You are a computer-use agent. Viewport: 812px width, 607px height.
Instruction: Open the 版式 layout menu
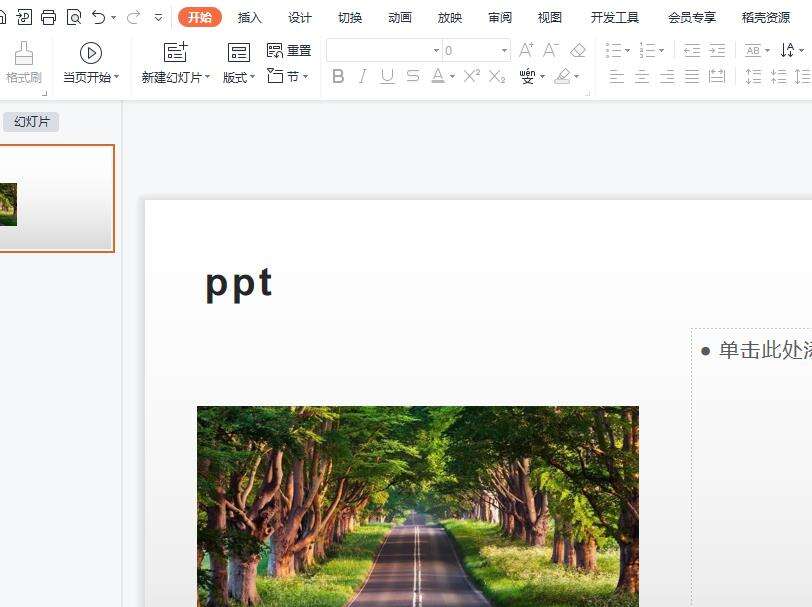coord(239,63)
